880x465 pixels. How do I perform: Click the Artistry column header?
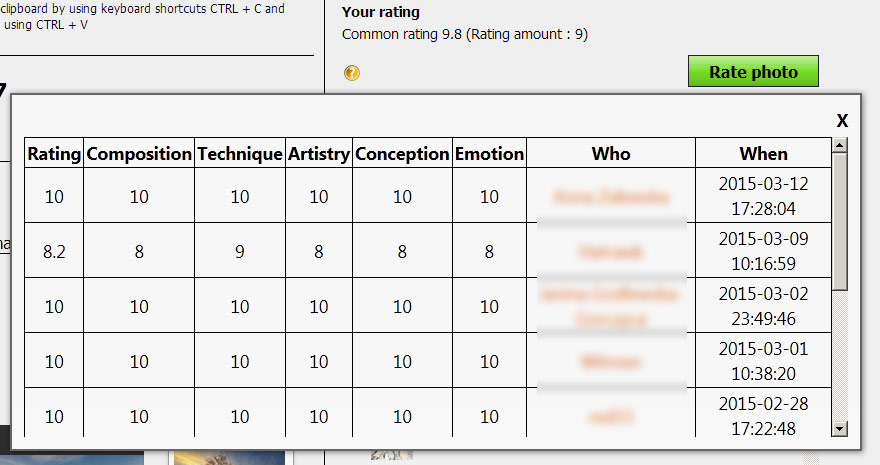point(319,154)
